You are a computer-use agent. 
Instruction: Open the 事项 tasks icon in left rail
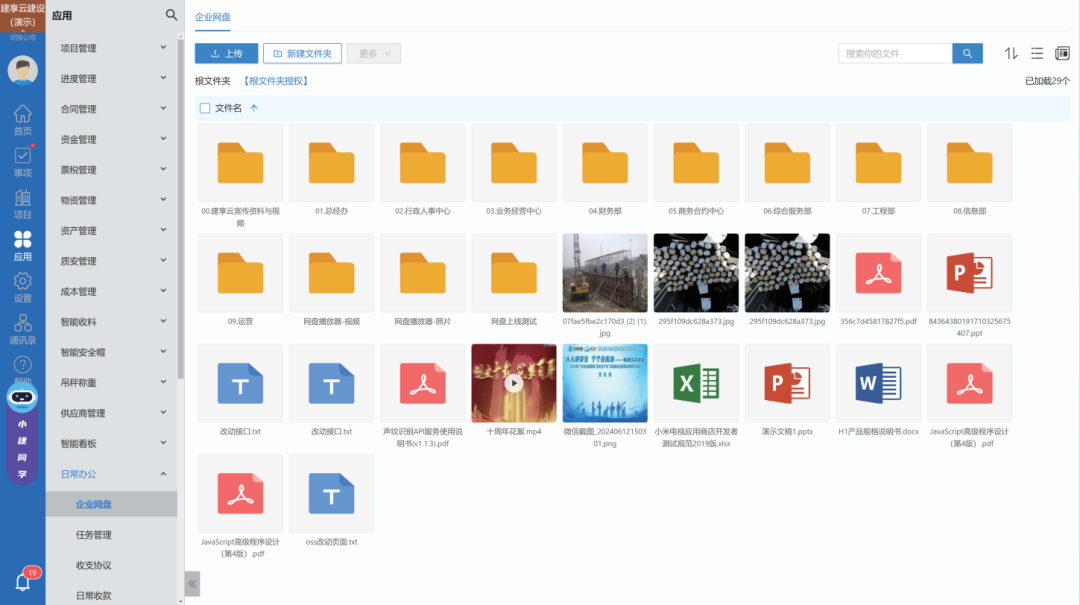tap(22, 162)
